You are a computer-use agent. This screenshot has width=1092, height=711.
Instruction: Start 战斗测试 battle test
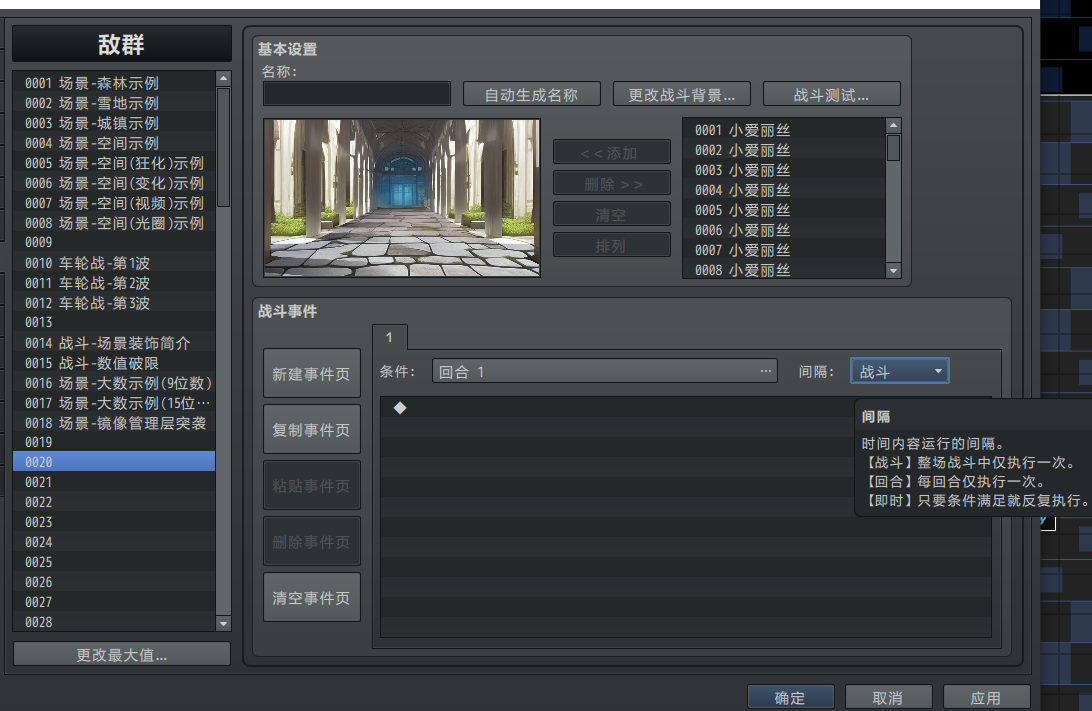(x=831, y=95)
